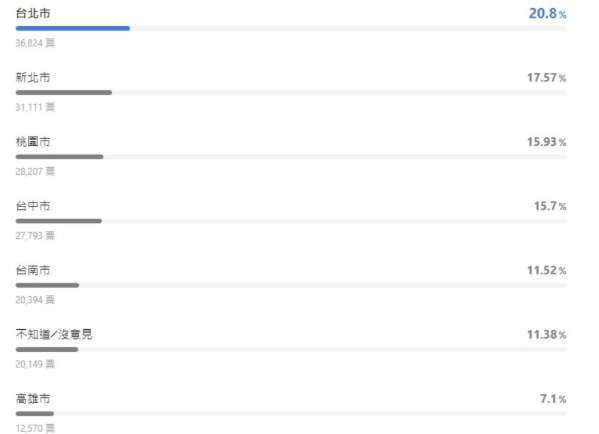Image resolution: width=599 pixels, height=434 pixels.
Task: Select the 台中市 poll option
Action: [33, 206]
